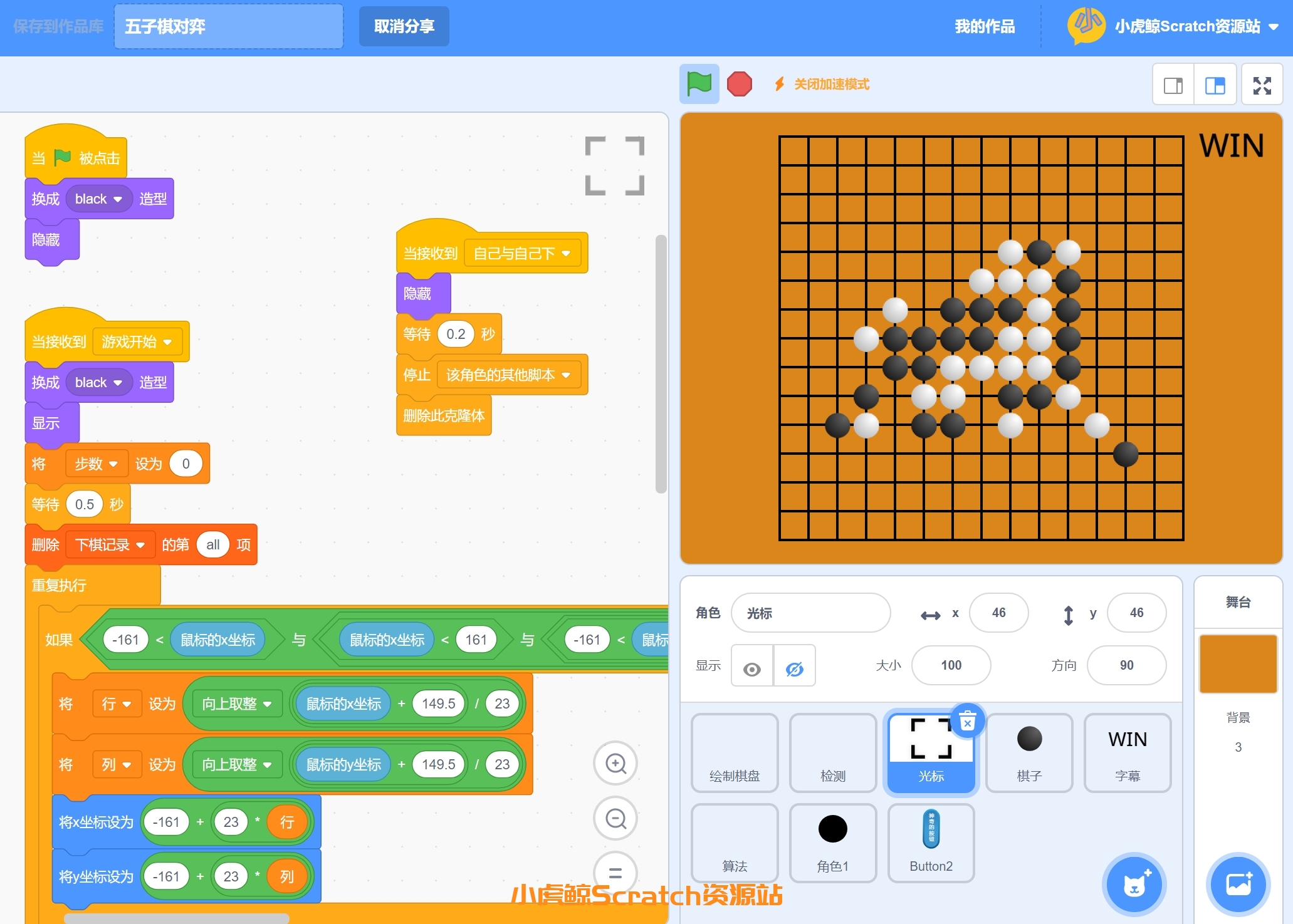Screen dimensions: 1293x924
Task: Select the stage backdrop thumbnail
Action: pos(1238,664)
